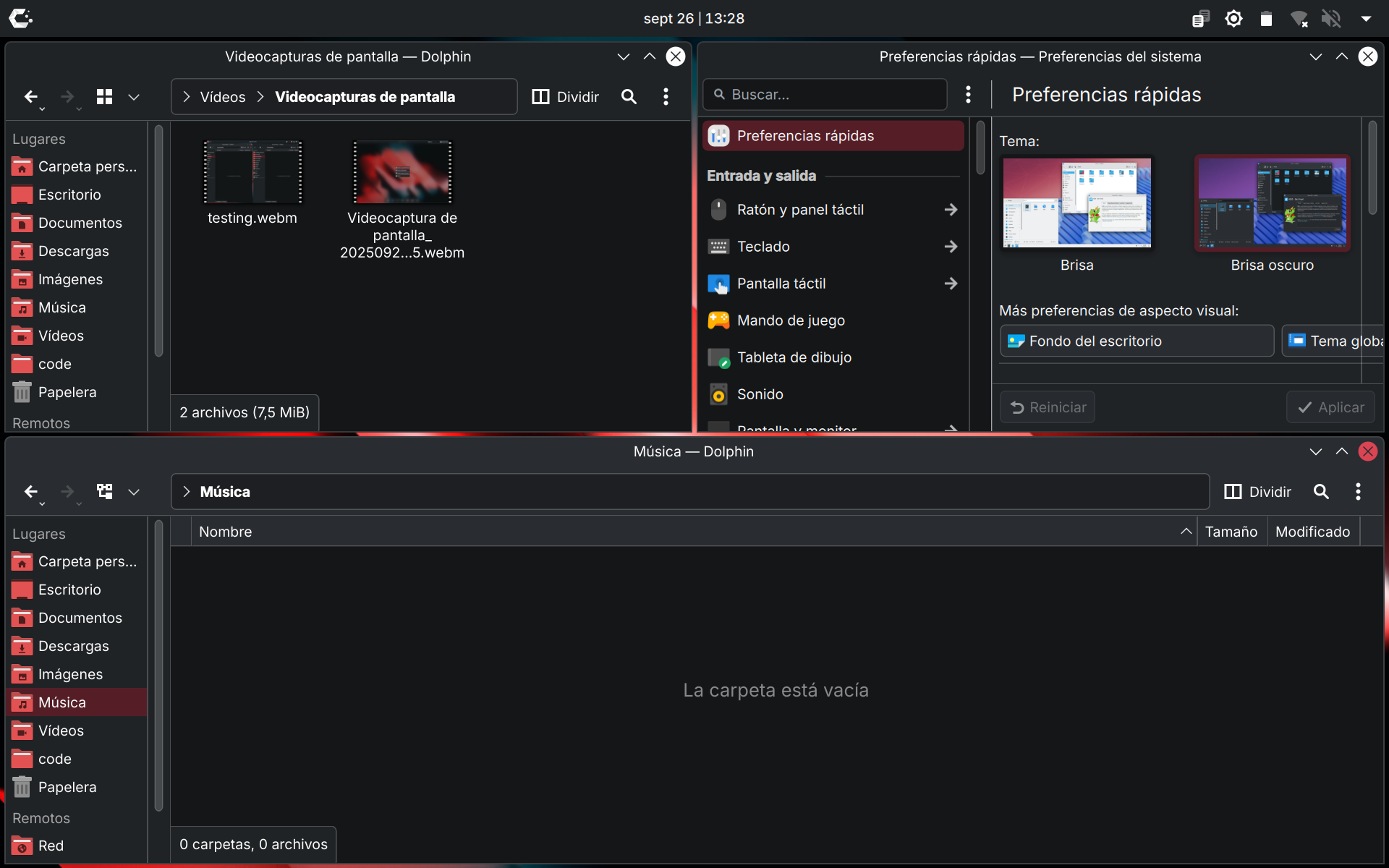Select Preferencias rápidas in the settings sidebar

tap(833, 136)
